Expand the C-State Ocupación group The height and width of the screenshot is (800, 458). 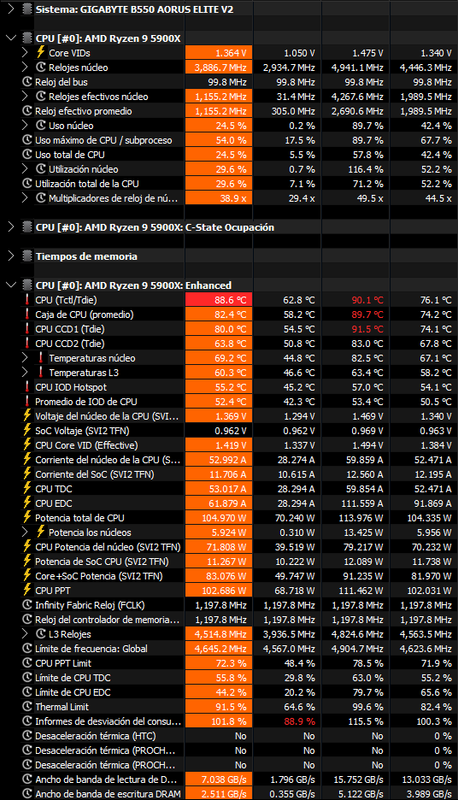point(11,227)
